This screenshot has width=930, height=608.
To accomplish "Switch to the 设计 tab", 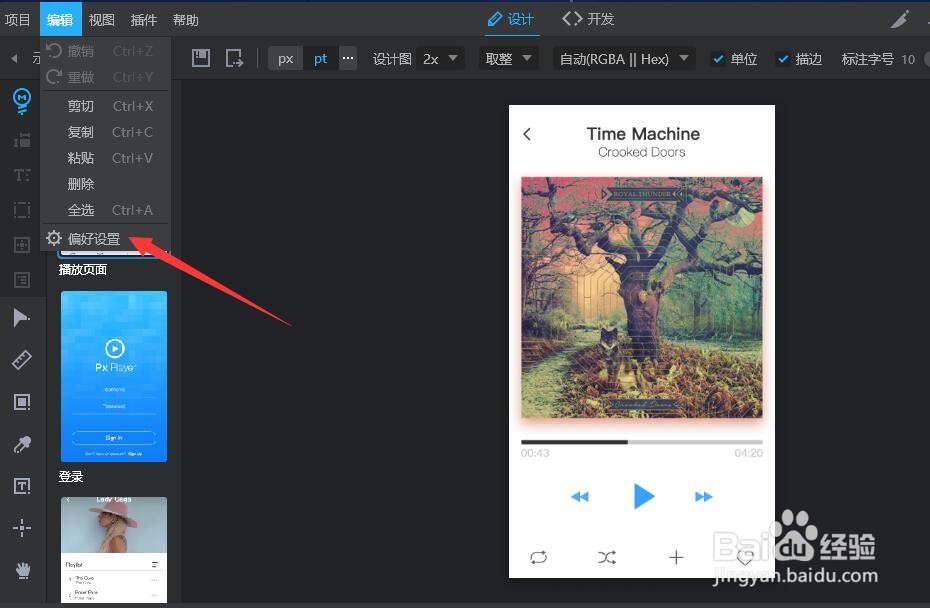I will pos(511,19).
